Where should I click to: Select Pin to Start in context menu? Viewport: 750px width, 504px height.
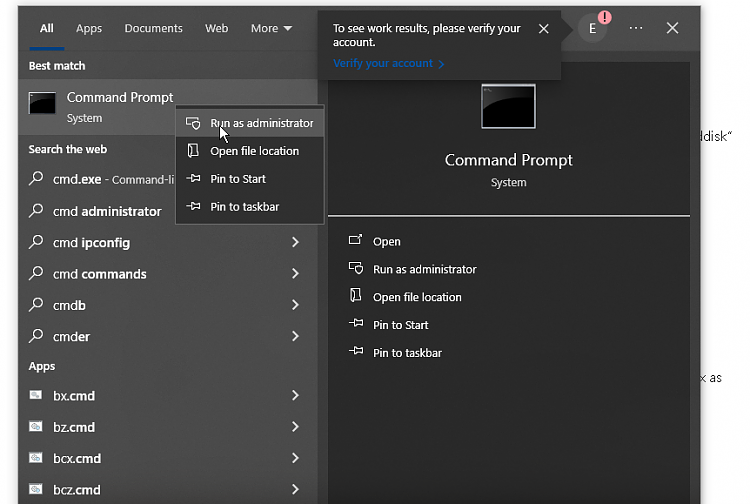250,179
